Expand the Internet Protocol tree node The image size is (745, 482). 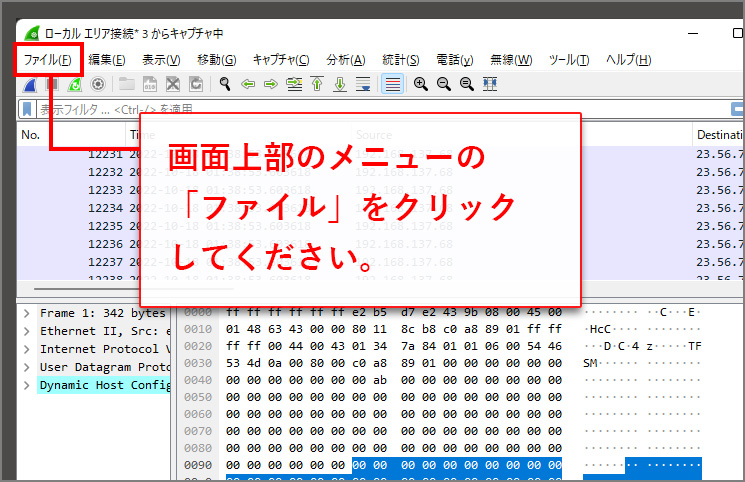(27, 349)
